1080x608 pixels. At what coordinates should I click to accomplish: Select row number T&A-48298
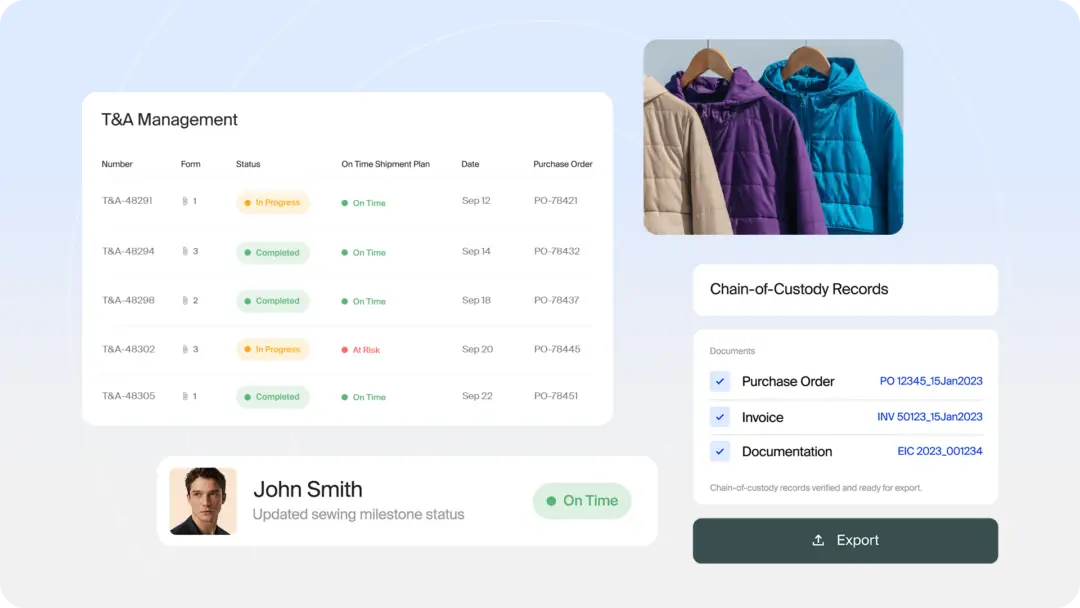(128, 300)
